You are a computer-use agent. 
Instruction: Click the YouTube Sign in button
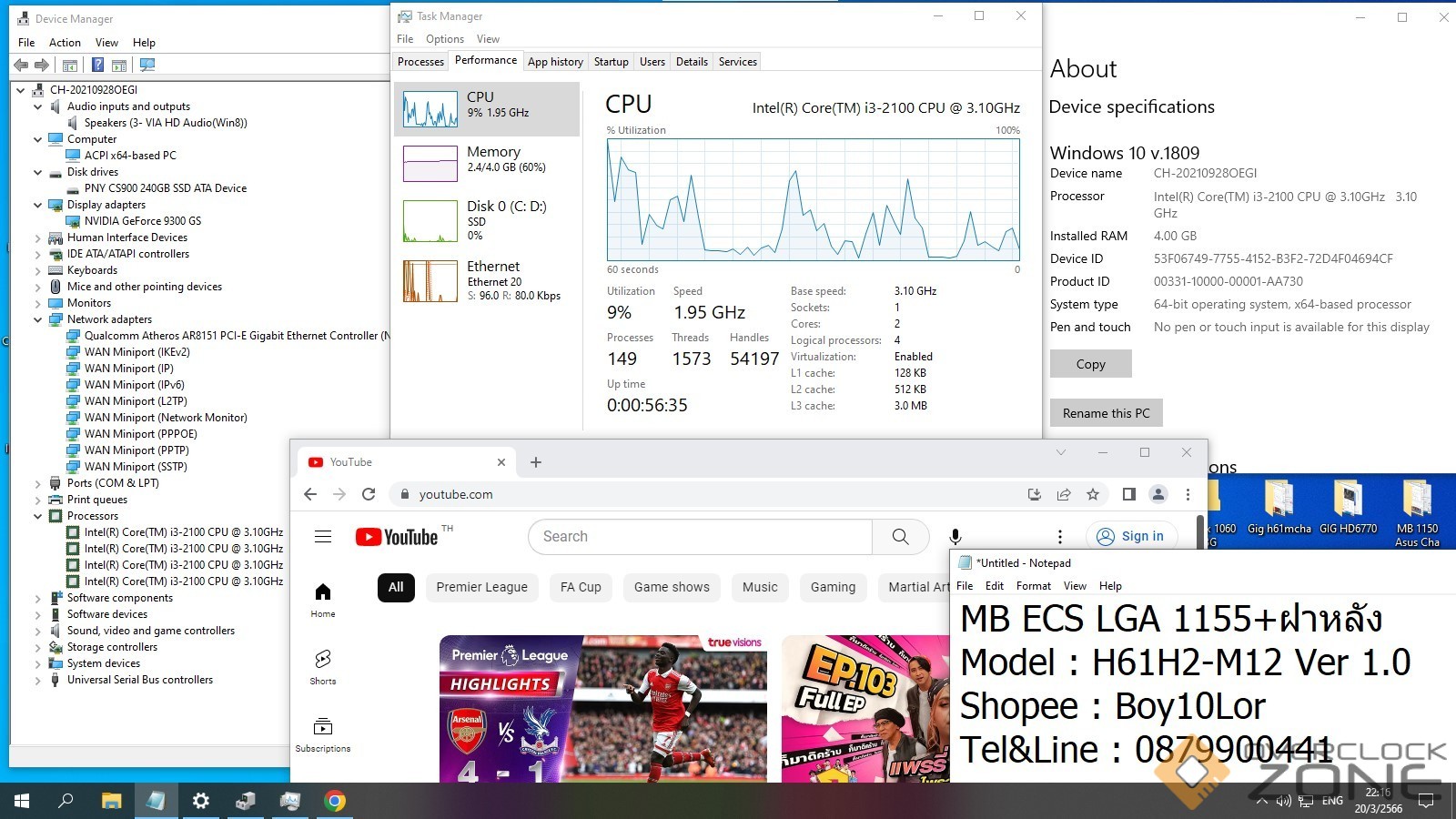pyautogui.click(x=1131, y=537)
